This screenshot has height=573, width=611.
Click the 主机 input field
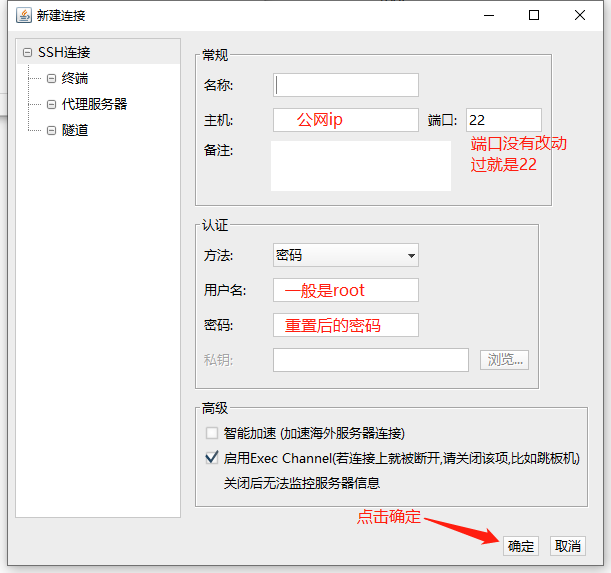pos(346,120)
